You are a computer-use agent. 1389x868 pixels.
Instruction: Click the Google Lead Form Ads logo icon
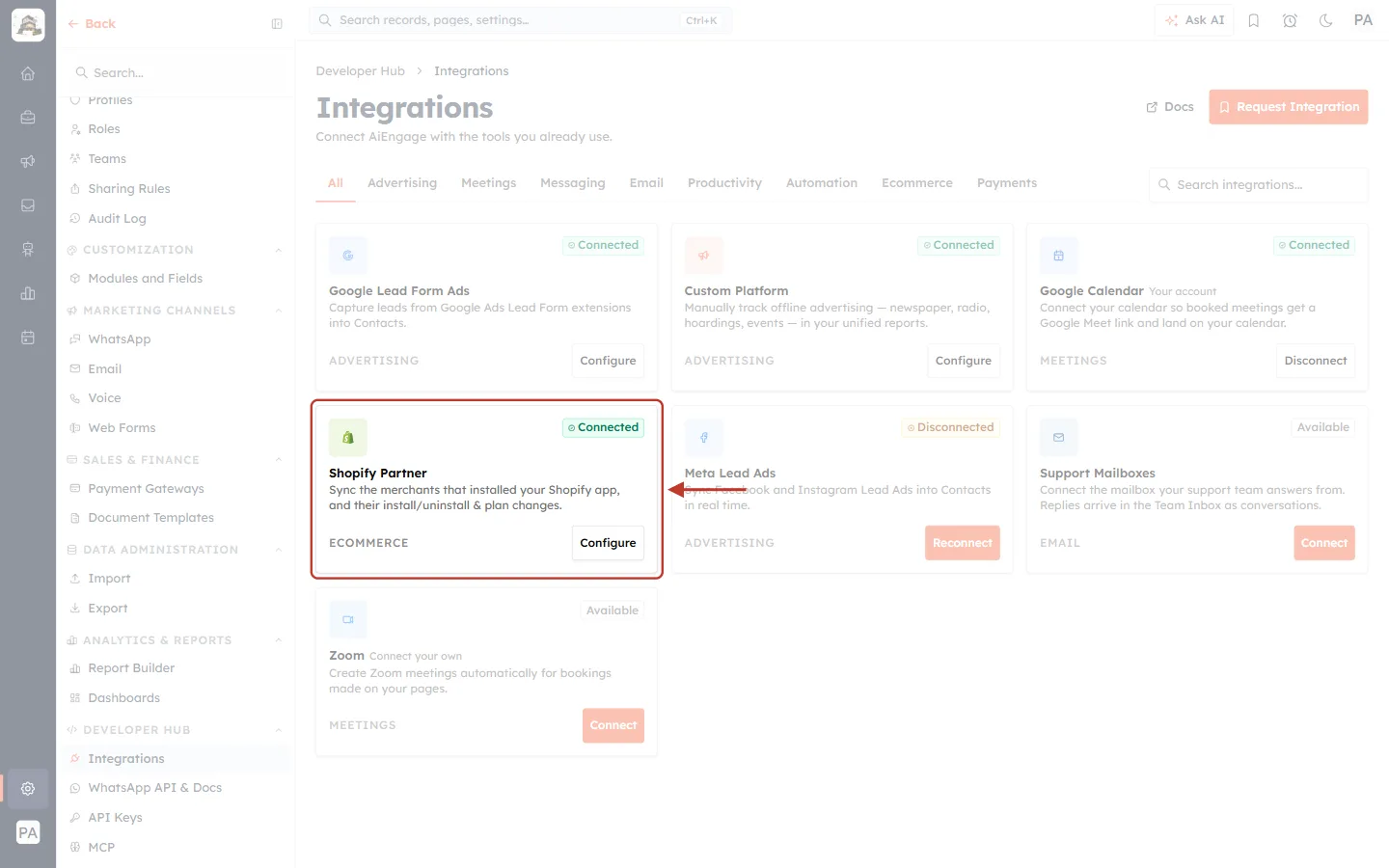click(348, 256)
